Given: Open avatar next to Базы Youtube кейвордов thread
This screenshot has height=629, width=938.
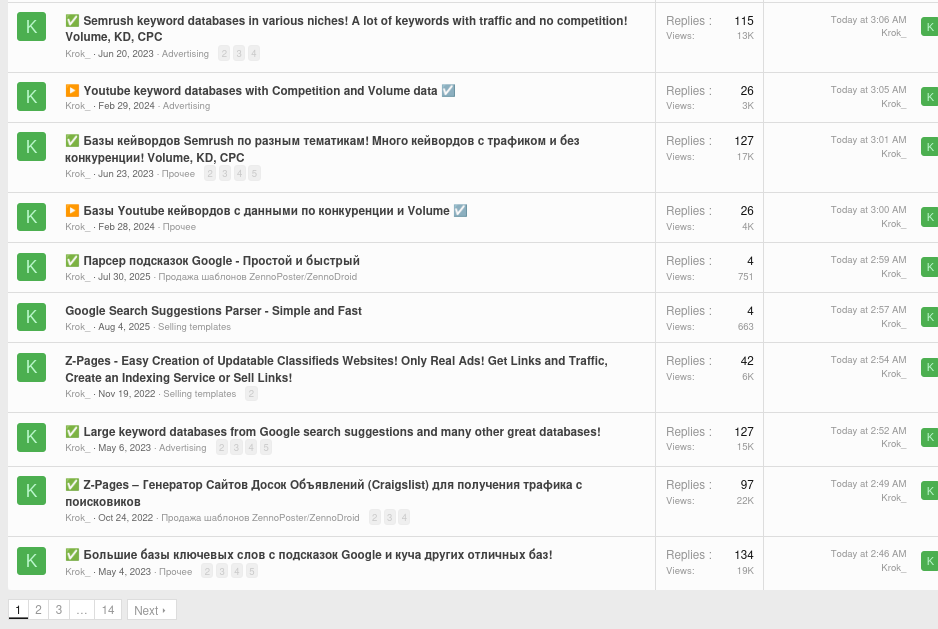Looking at the screenshot, I should (31, 217).
